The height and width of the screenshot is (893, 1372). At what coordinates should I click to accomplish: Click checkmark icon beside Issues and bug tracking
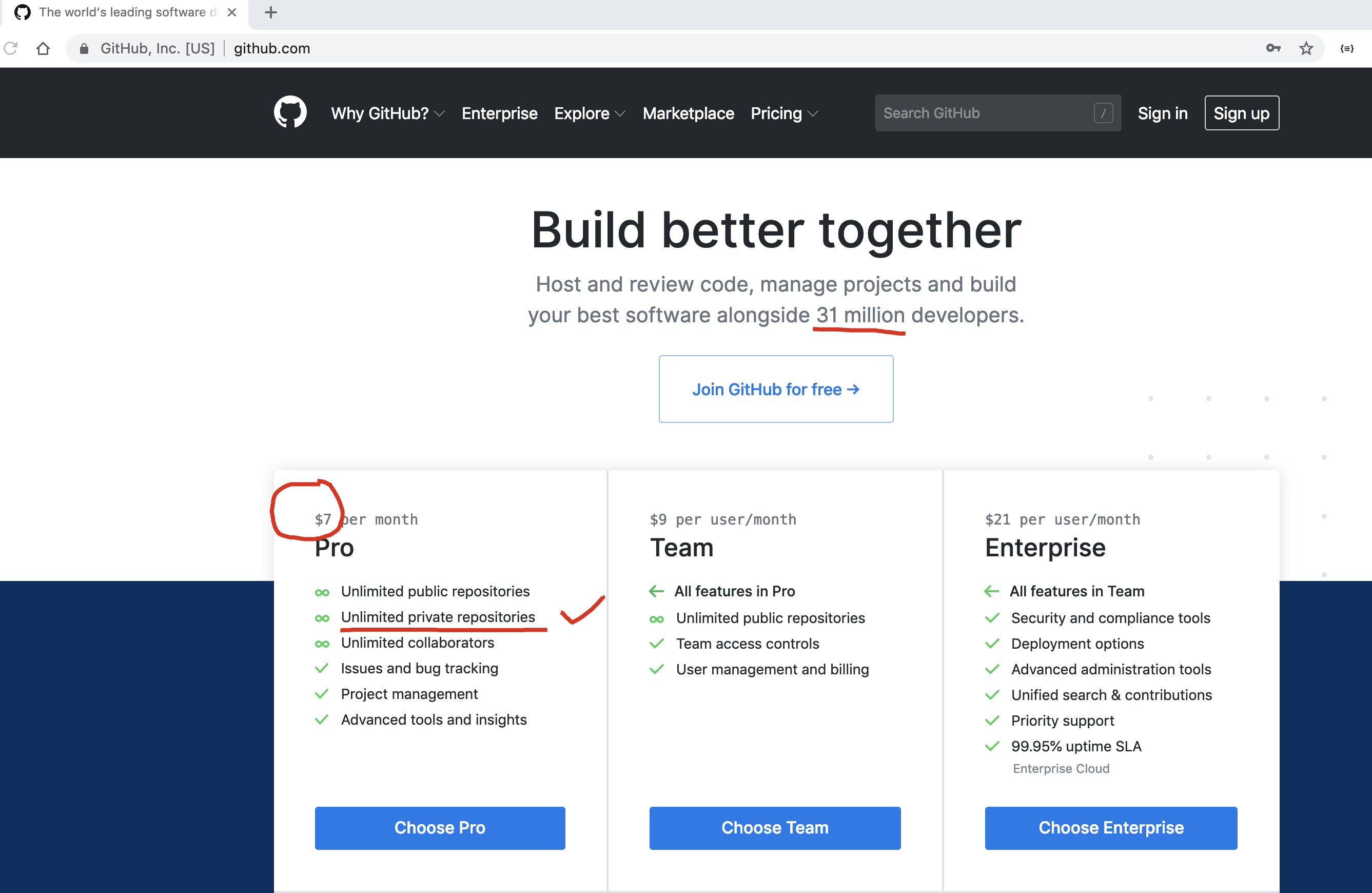pyautogui.click(x=322, y=668)
